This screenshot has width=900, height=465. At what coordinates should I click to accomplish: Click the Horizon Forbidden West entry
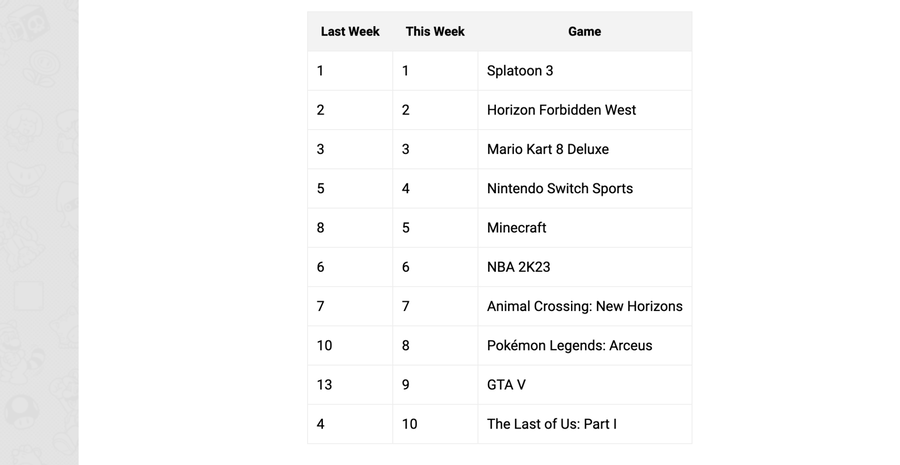(x=561, y=110)
